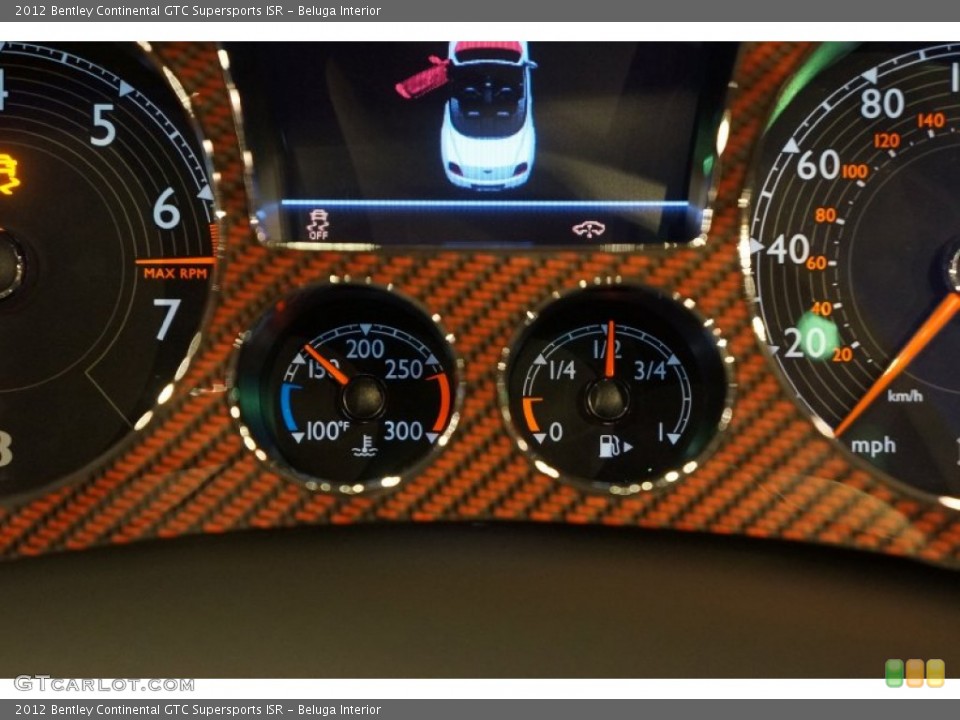Image resolution: width=960 pixels, height=720 pixels.
Task: Click the convertible roof icon in display
Action: pos(588,229)
